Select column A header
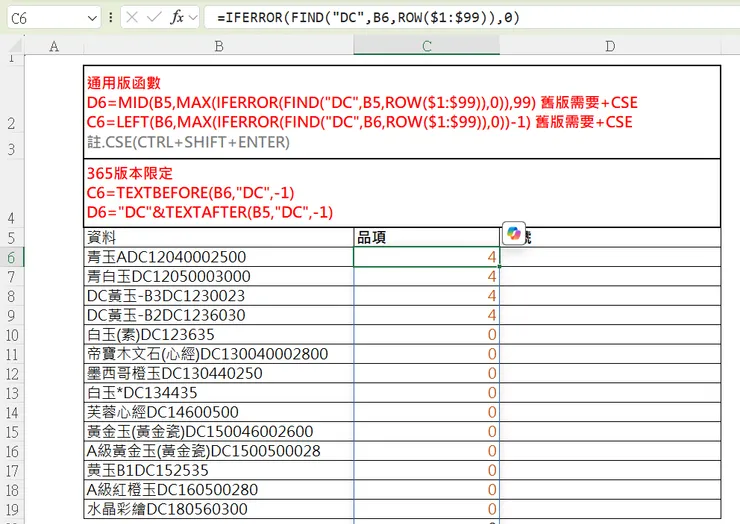The height and width of the screenshot is (524, 740). (x=54, y=46)
